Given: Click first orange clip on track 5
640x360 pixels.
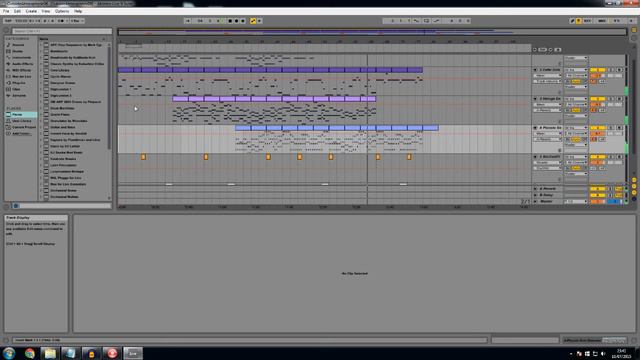Looking at the screenshot, I should pyautogui.click(x=143, y=157).
